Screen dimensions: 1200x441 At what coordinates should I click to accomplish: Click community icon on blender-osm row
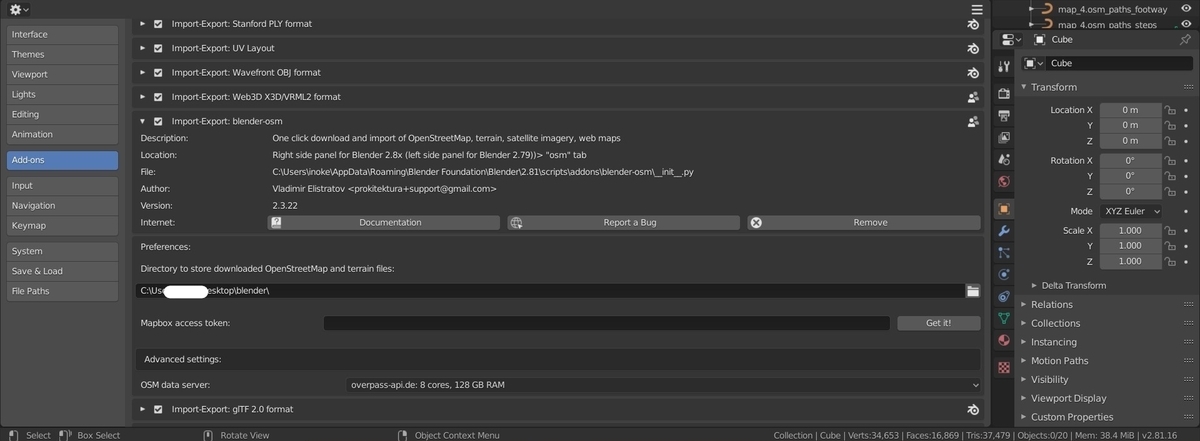(x=972, y=121)
